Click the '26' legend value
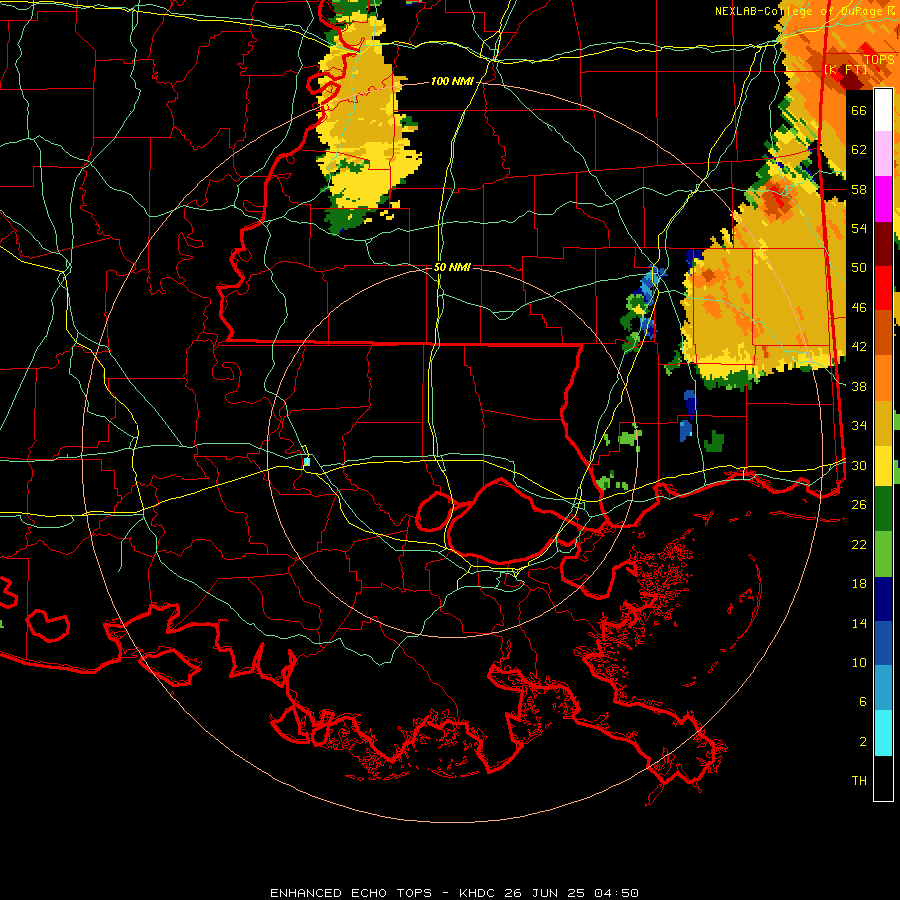Image resolution: width=900 pixels, height=900 pixels. coord(859,505)
